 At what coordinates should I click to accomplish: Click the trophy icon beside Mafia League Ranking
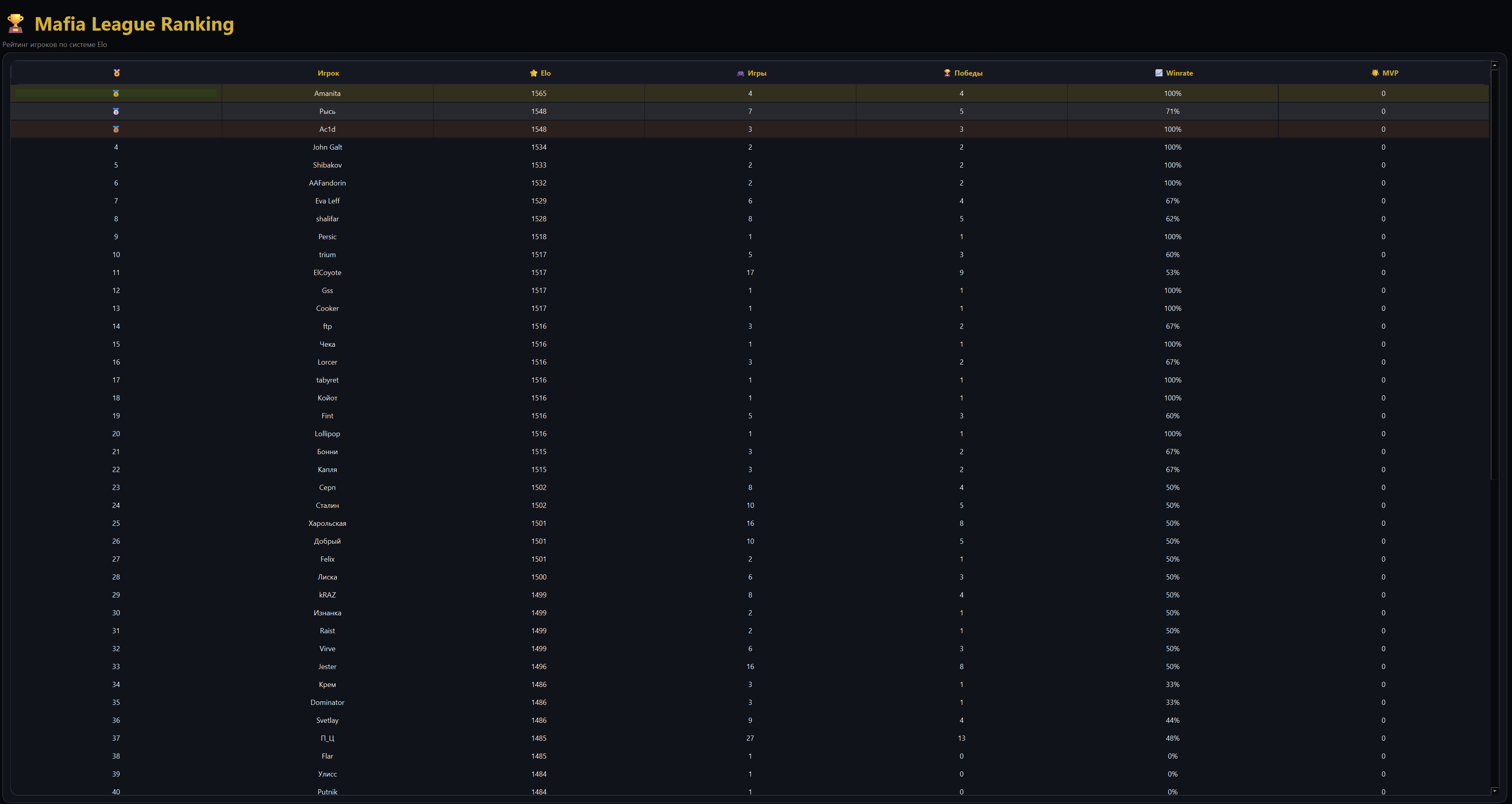point(15,23)
